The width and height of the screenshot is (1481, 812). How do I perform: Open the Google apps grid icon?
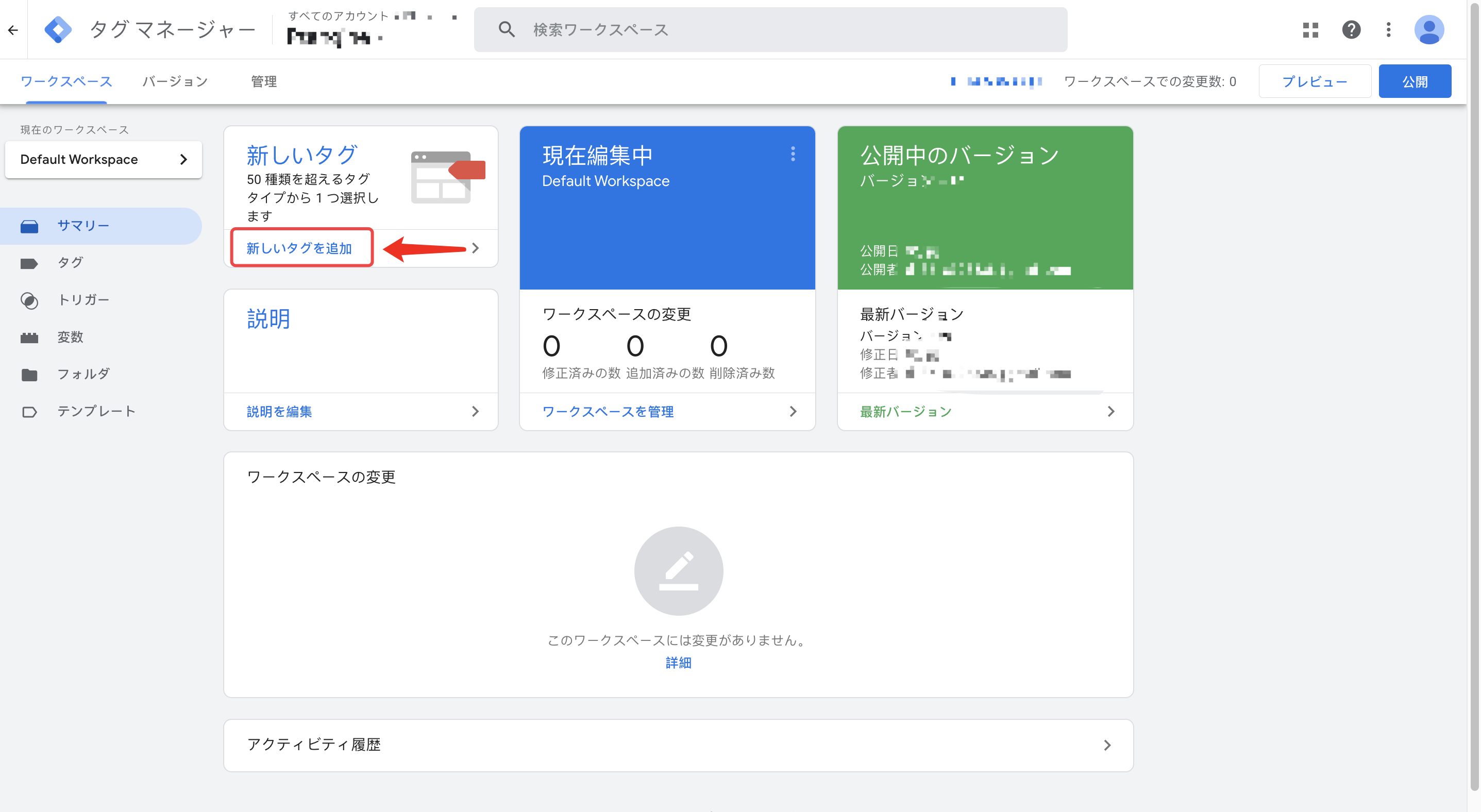1310,30
